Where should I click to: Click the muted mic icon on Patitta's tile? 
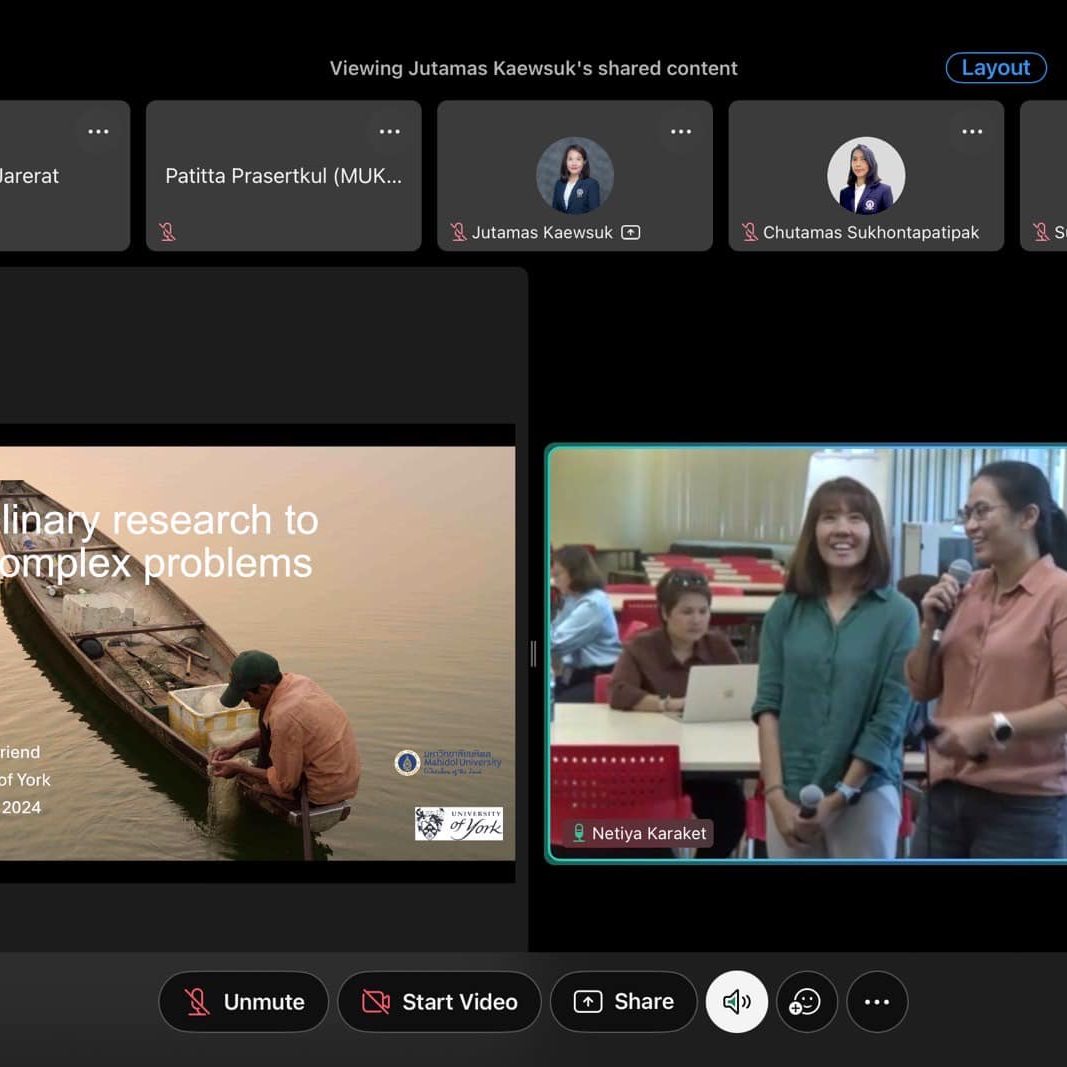(x=167, y=232)
